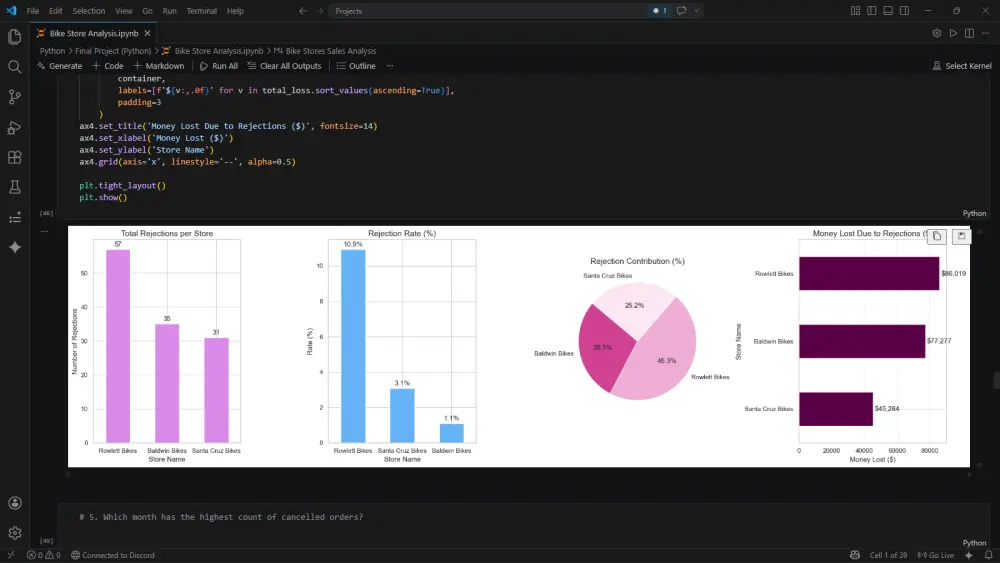Click the errors and warnings status indicator

tap(43, 555)
